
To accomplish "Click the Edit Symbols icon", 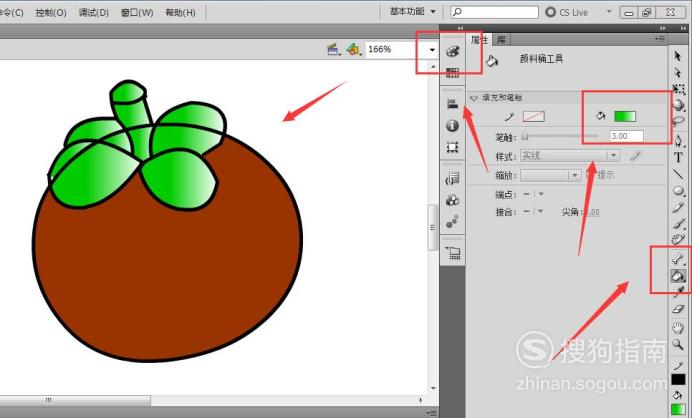I will coord(354,49).
